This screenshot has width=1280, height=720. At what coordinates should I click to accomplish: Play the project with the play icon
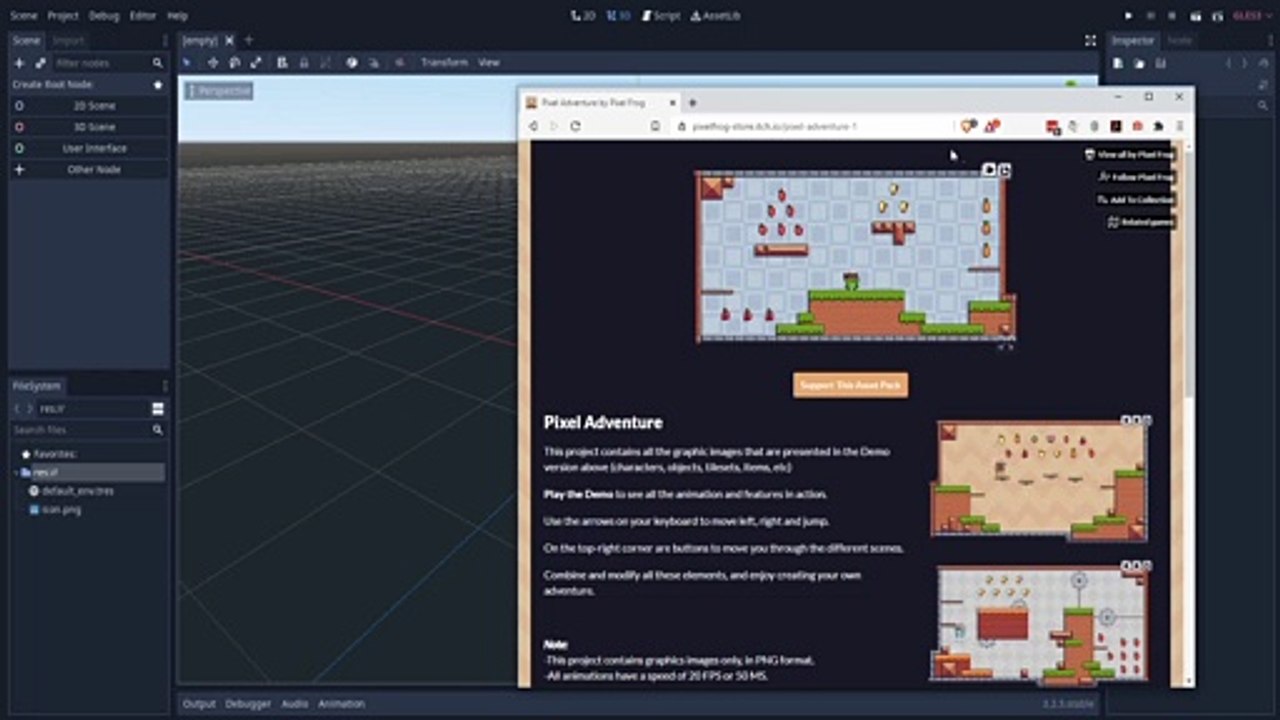[1129, 16]
